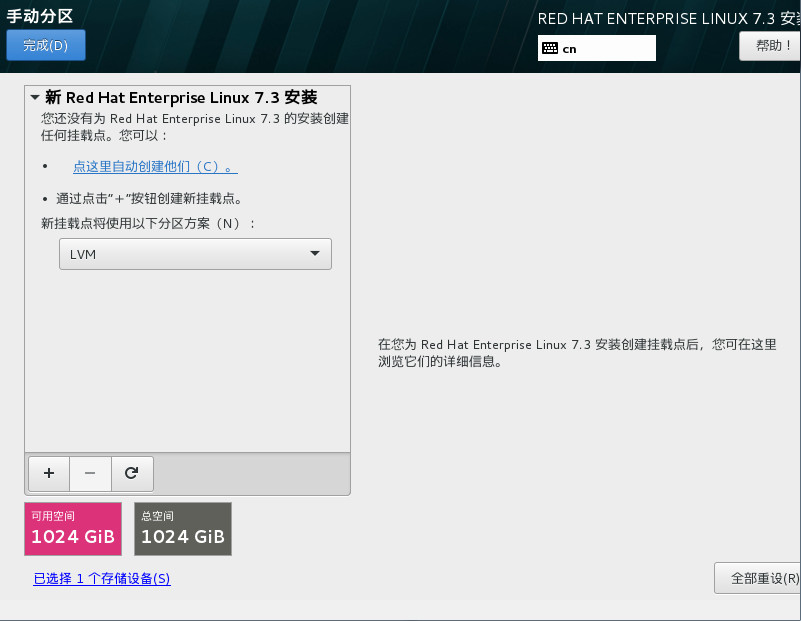The width and height of the screenshot is (801, 621).
Task: Click the available space 1024 GiB box
Action: point(73,529)
